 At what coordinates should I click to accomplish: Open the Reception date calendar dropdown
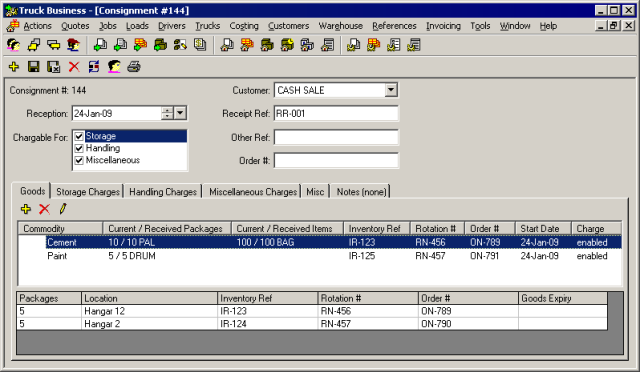coord(180,113)
